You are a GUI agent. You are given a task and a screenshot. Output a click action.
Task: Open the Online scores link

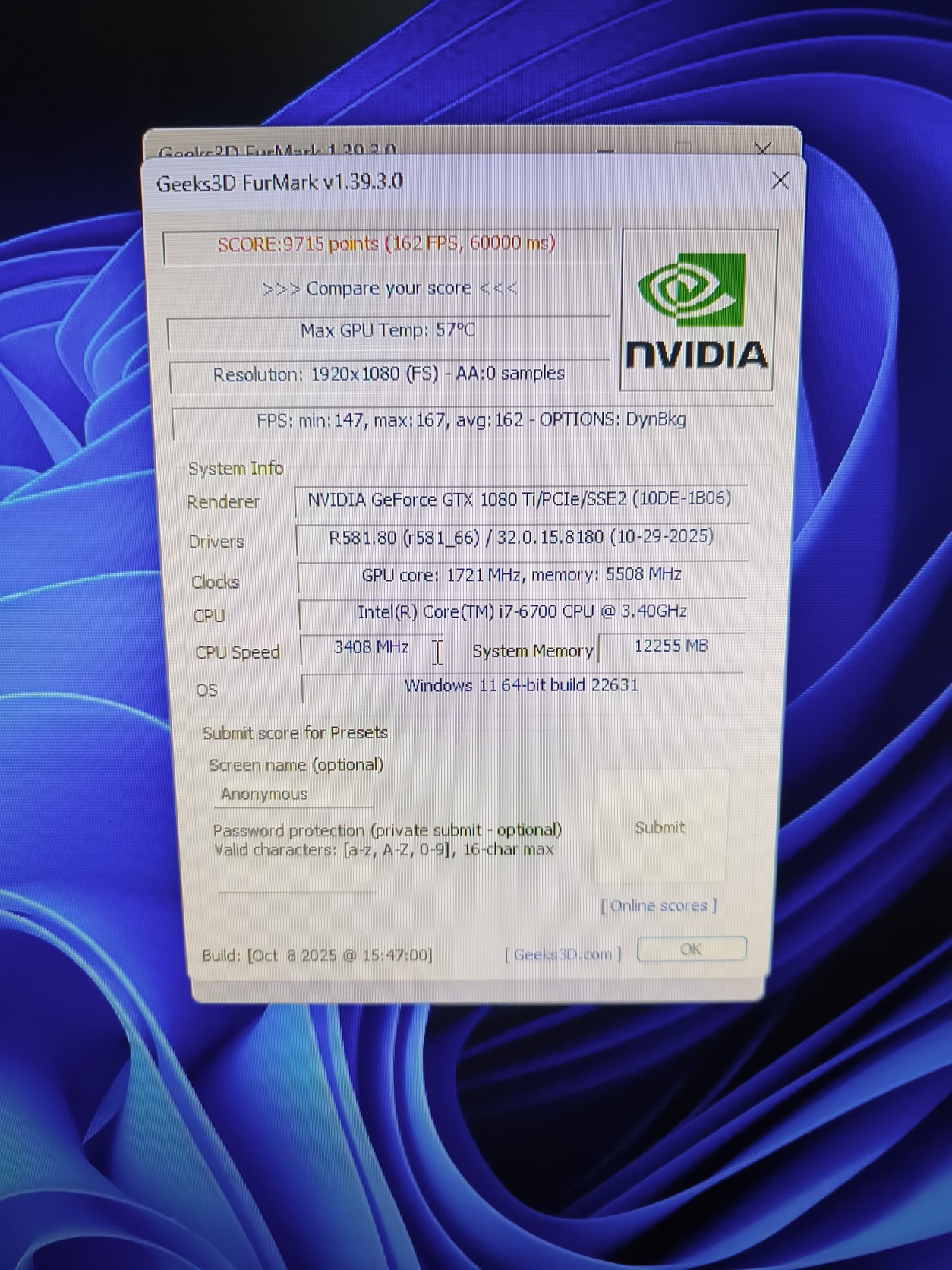(659, 905)
